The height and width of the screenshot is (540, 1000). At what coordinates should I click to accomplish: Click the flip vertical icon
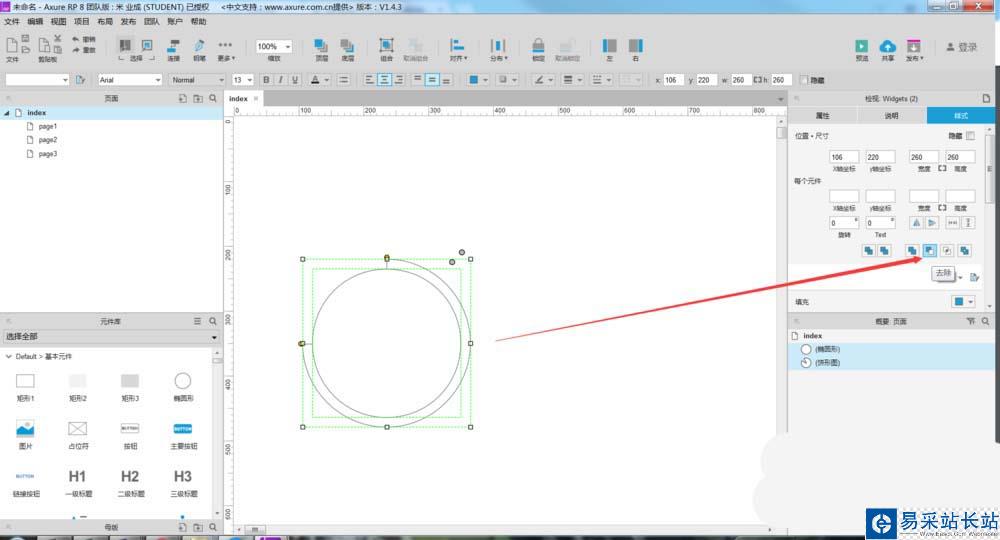click(x=932, y=223)
